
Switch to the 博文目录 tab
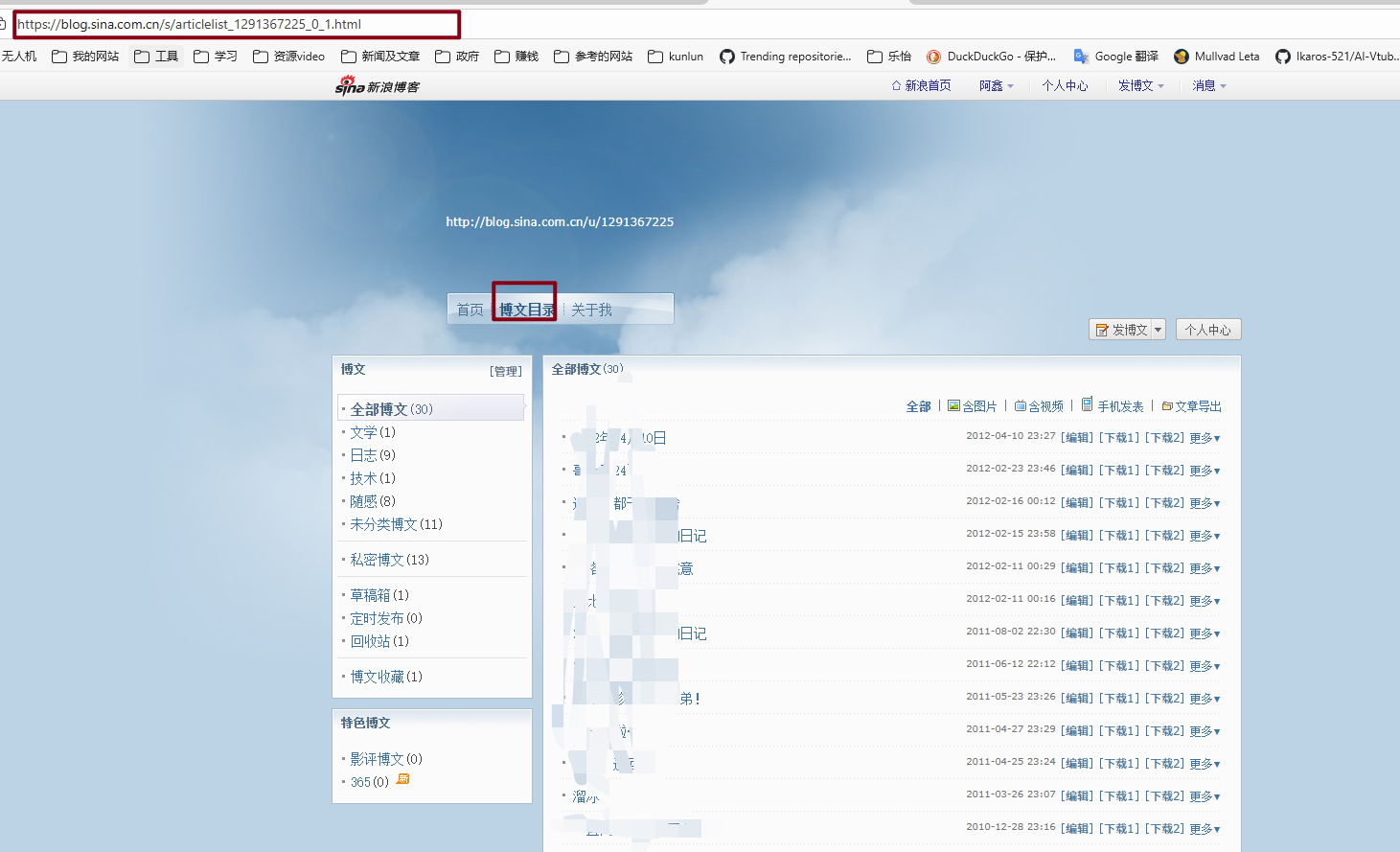526,310
